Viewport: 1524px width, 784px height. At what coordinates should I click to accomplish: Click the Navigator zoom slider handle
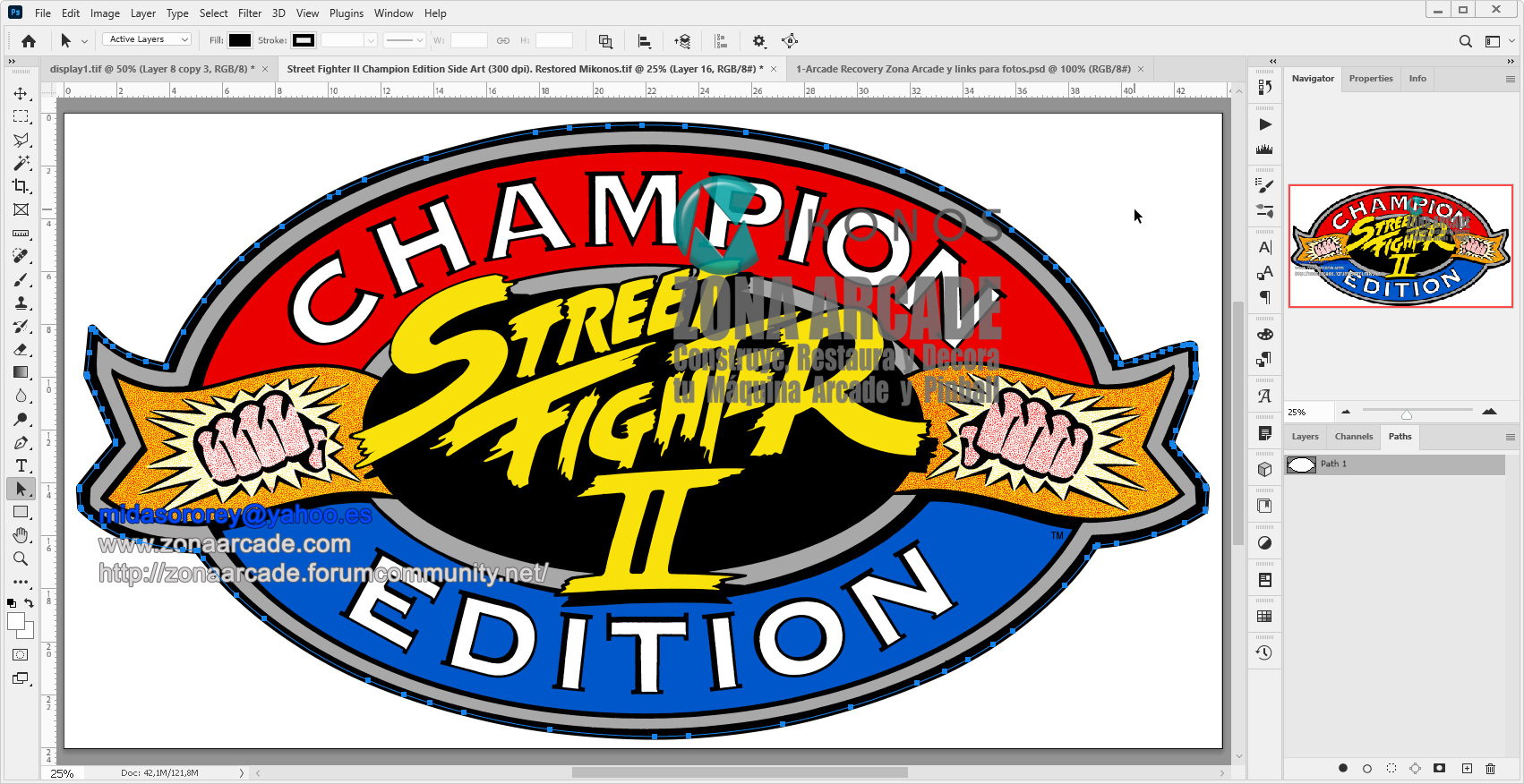[x=1407, y=414]
